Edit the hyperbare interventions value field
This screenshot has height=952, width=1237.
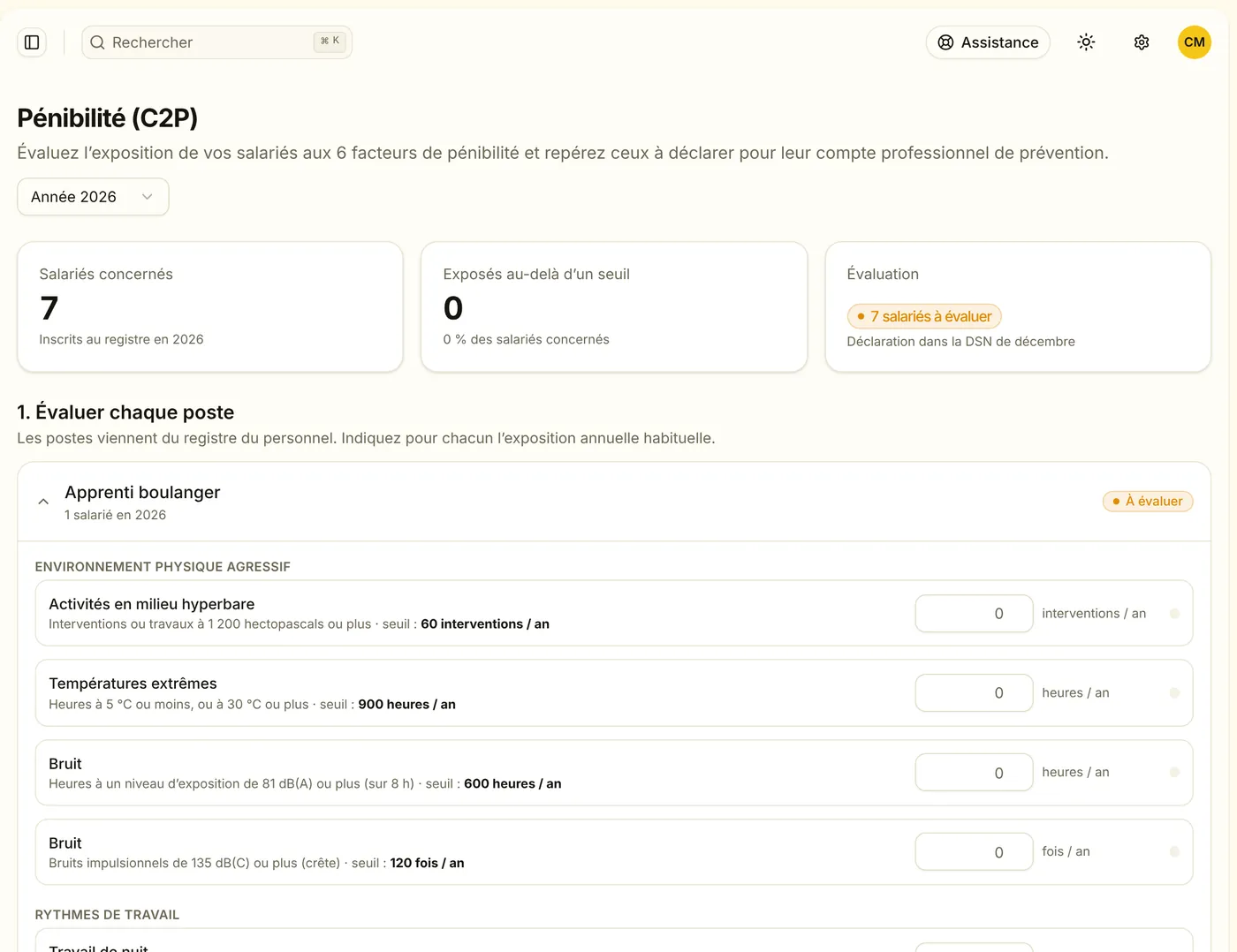[974, 614]
